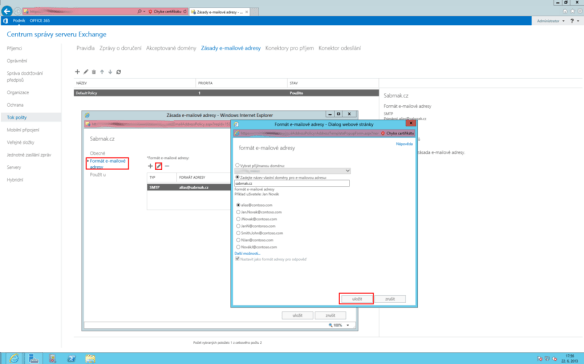Select the Jan.Novak@contoso.com format option
Image resolution: width=584 pixels, height=364 pixels.
[238, 212]
